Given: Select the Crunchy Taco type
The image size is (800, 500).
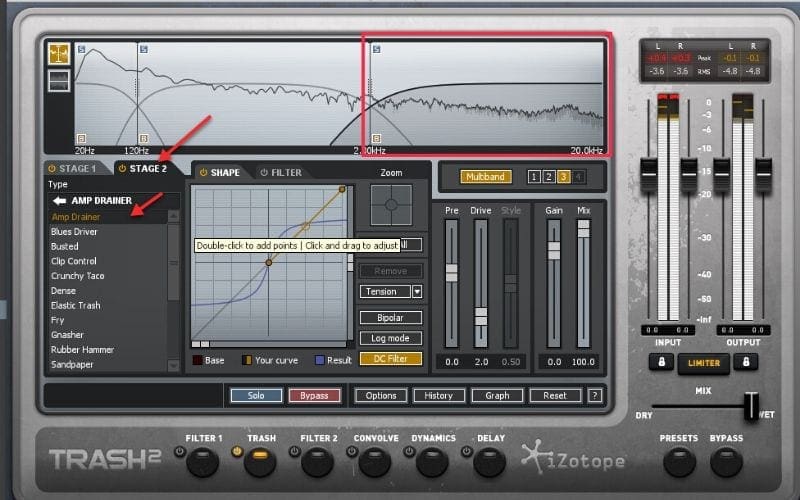Looking at the screenshot, I should (x=78, y=276).
